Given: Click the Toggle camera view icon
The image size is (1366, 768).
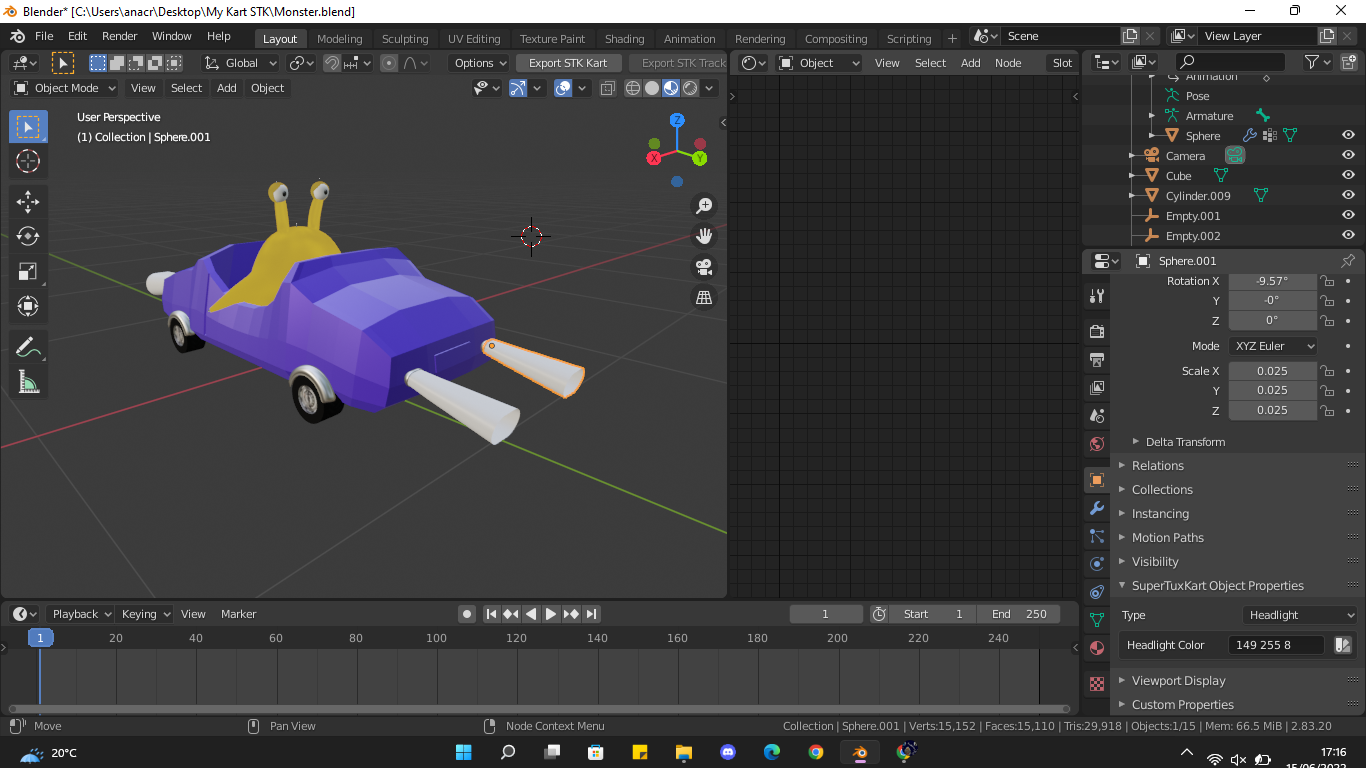Looking at the screenshot, I should pos(704,267).
